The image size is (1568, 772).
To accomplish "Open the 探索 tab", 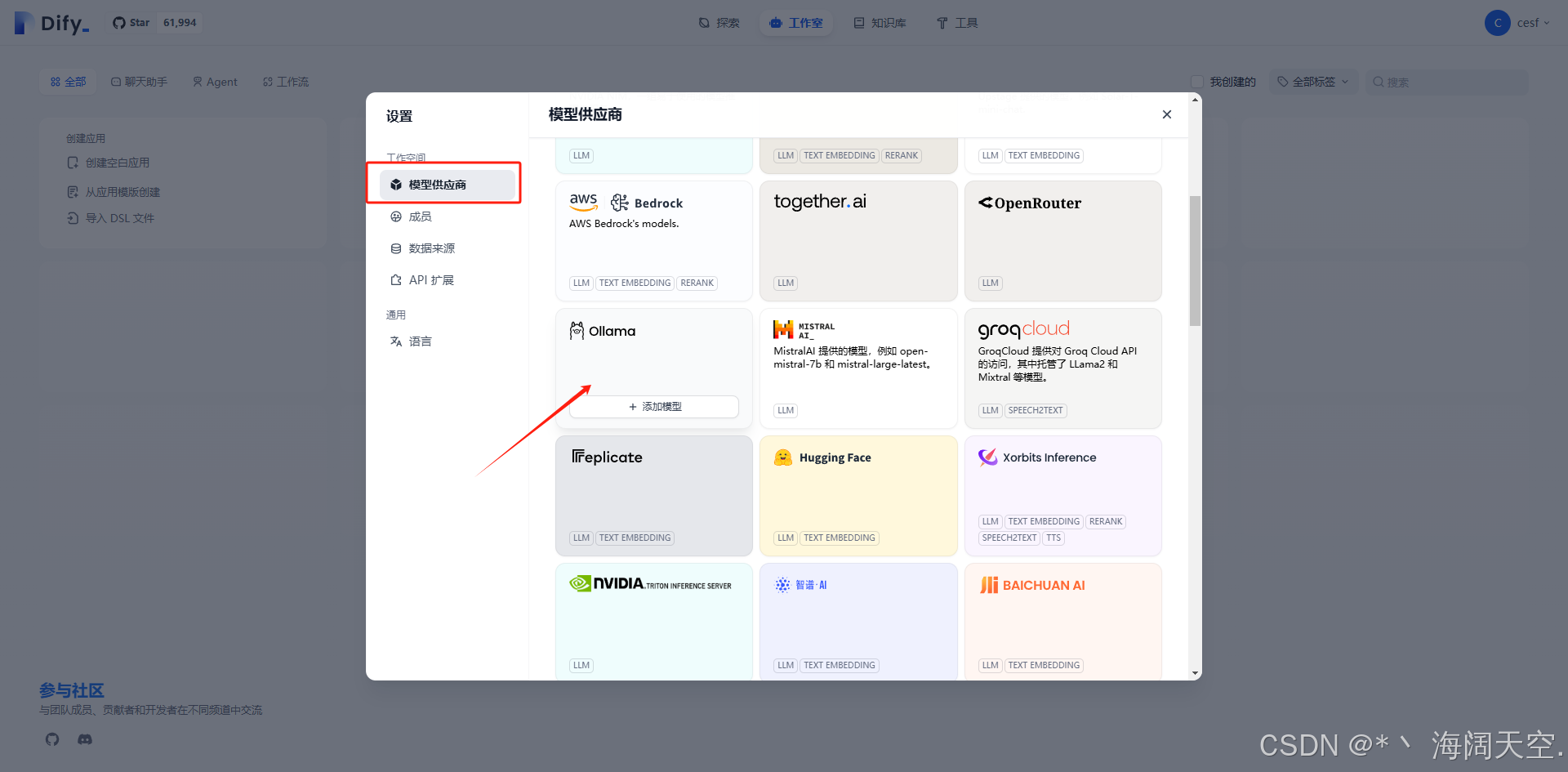I will 719,23.
